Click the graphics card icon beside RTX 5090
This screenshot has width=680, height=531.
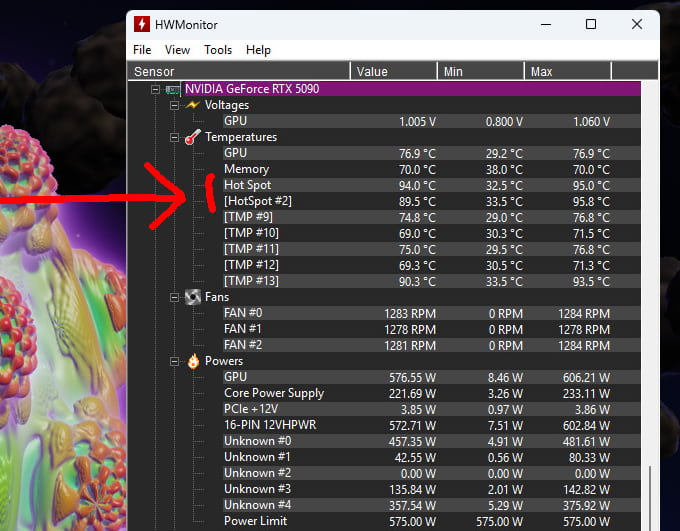[173, 90]
